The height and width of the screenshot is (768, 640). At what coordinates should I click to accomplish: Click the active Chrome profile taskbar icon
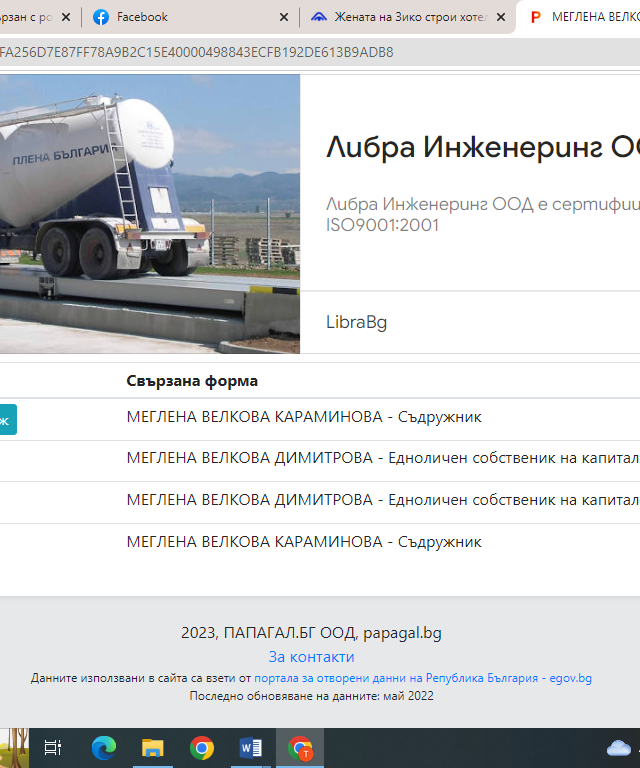(x=300, y=748)
